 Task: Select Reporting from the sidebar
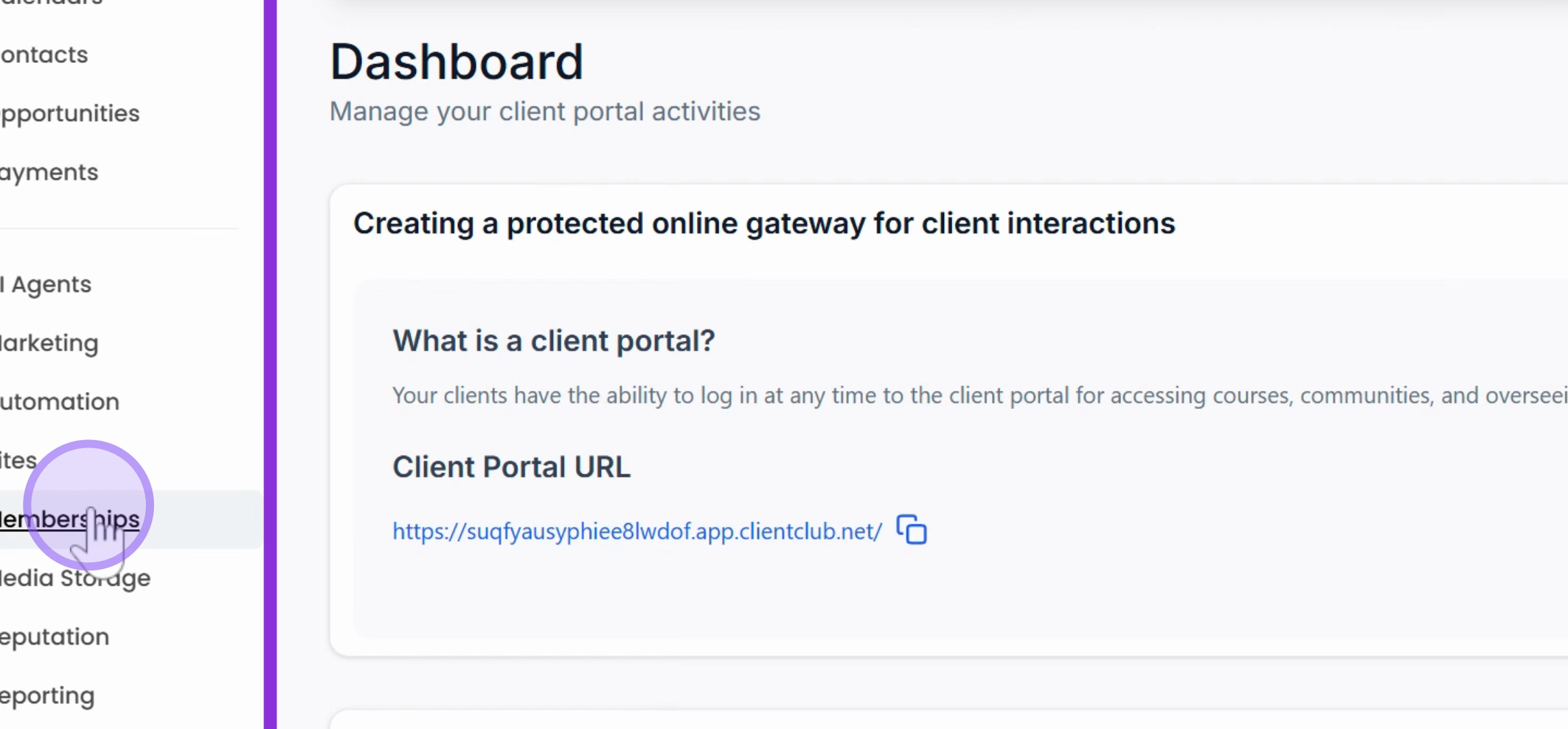tap(47, 695)
